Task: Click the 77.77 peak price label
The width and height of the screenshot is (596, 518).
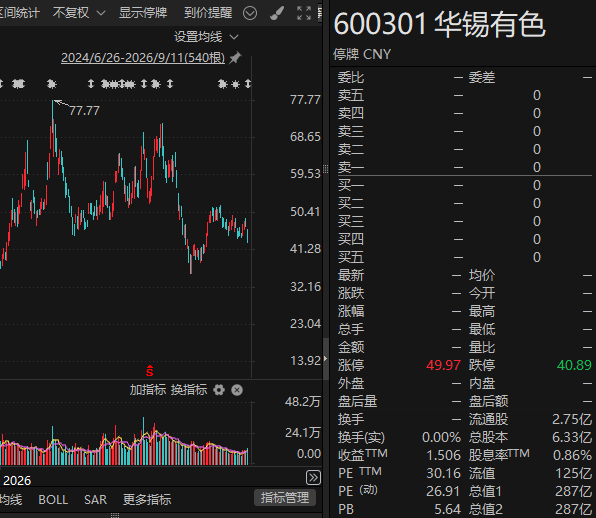Action: tap(84, 111)
